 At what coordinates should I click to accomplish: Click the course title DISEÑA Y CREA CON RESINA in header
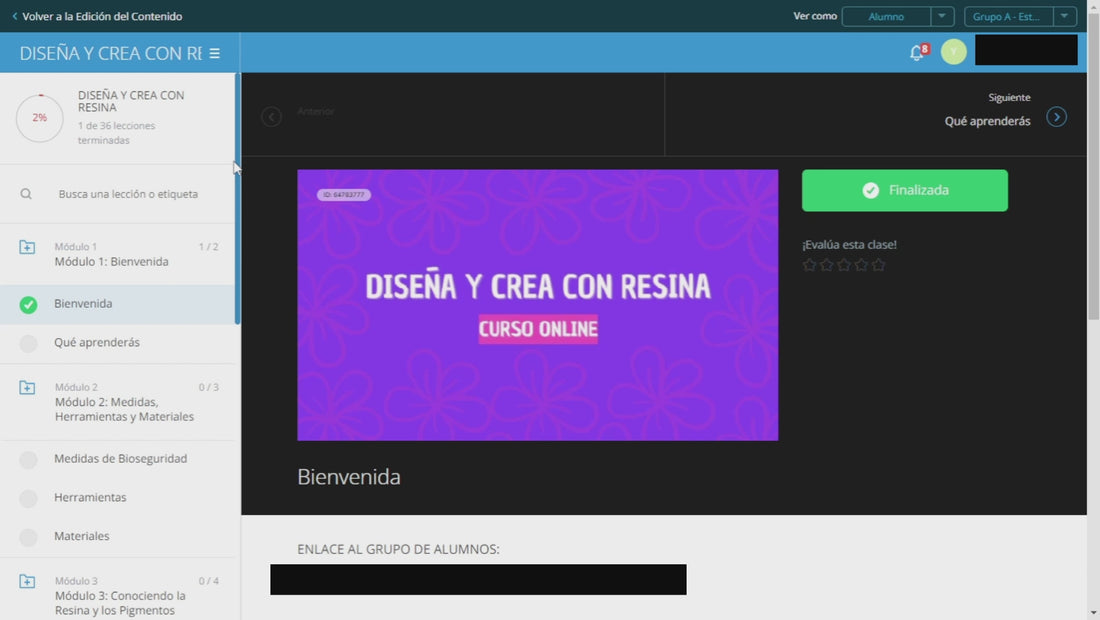click(x=111, y=53)
